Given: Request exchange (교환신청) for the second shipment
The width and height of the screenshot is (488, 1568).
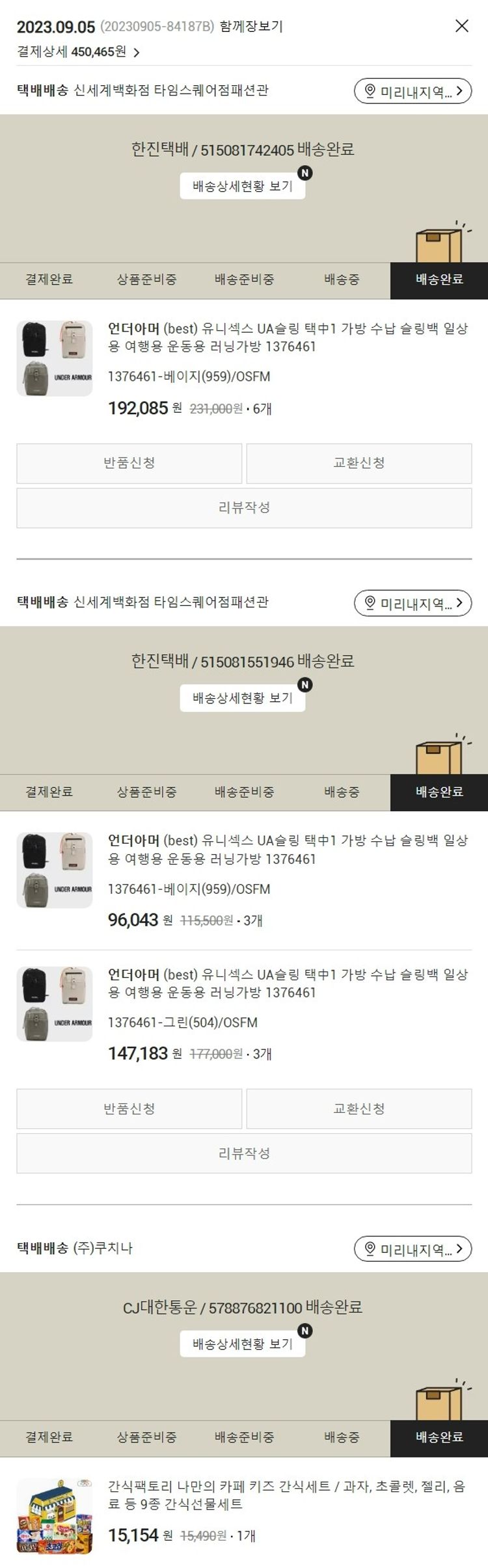Looking at the screenshot, I should point(359,1108).
